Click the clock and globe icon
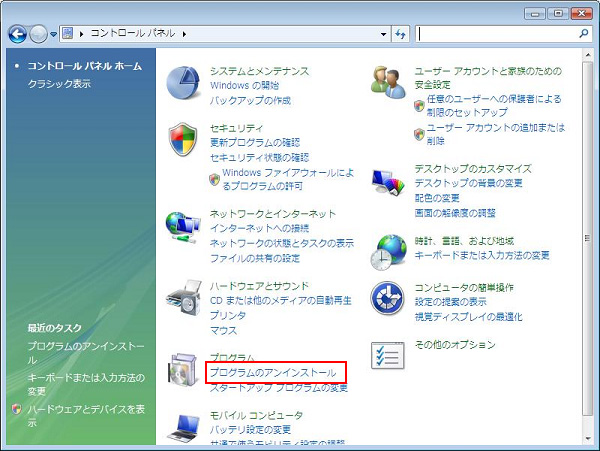 (x=388, y=252)
